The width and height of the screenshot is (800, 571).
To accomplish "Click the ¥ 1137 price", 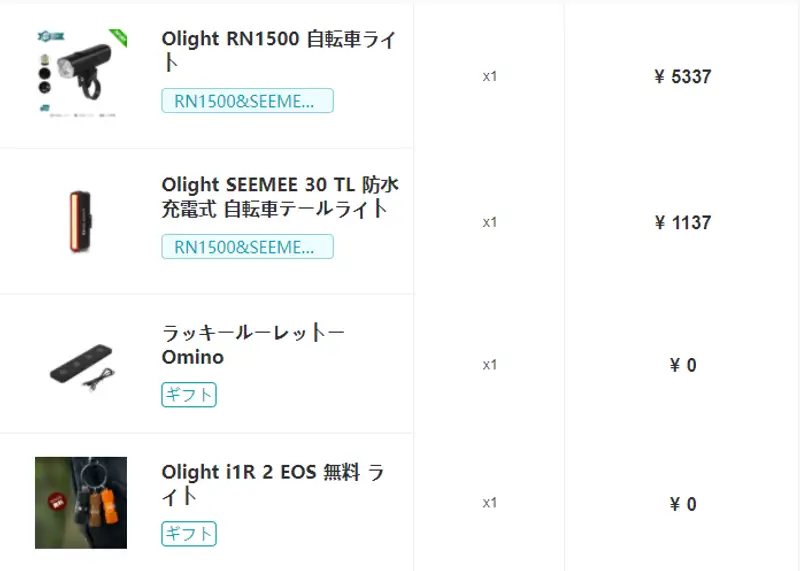I will 683,222.
